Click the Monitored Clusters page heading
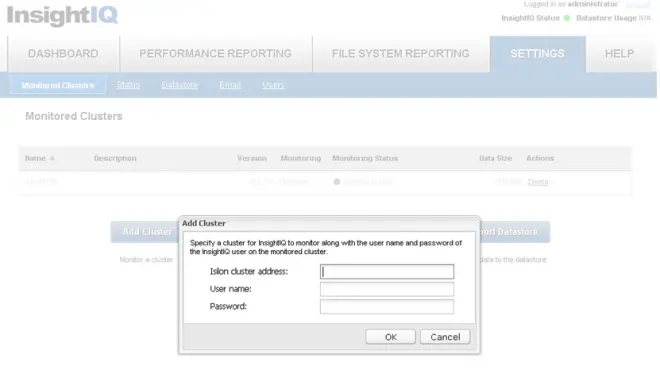 coord(74,116)
